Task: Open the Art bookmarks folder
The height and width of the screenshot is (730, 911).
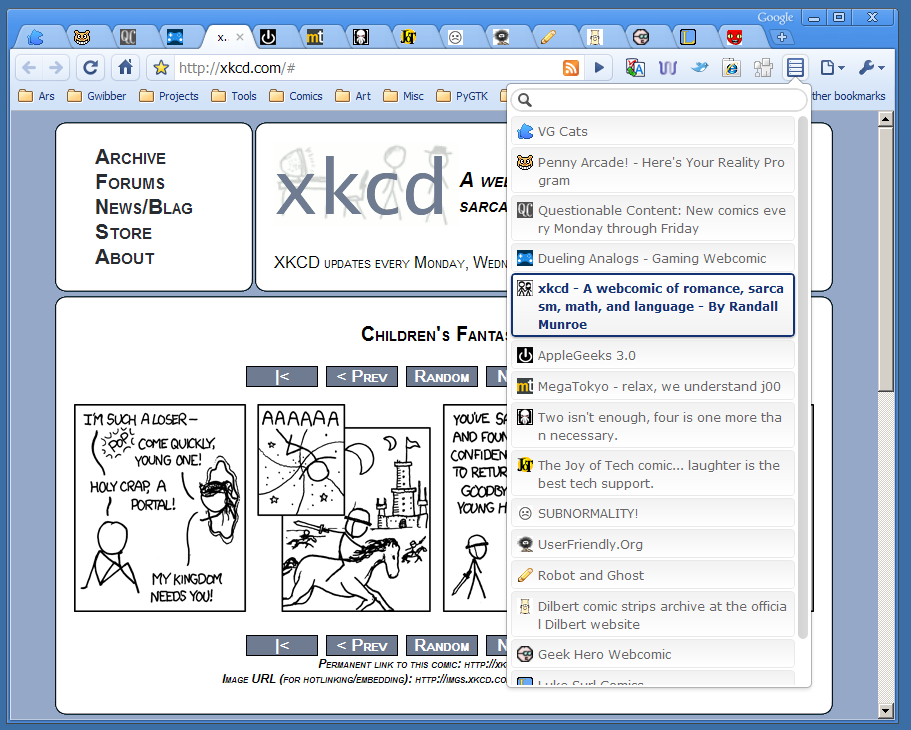Action: pyautogui.click(x=353, y=96)
